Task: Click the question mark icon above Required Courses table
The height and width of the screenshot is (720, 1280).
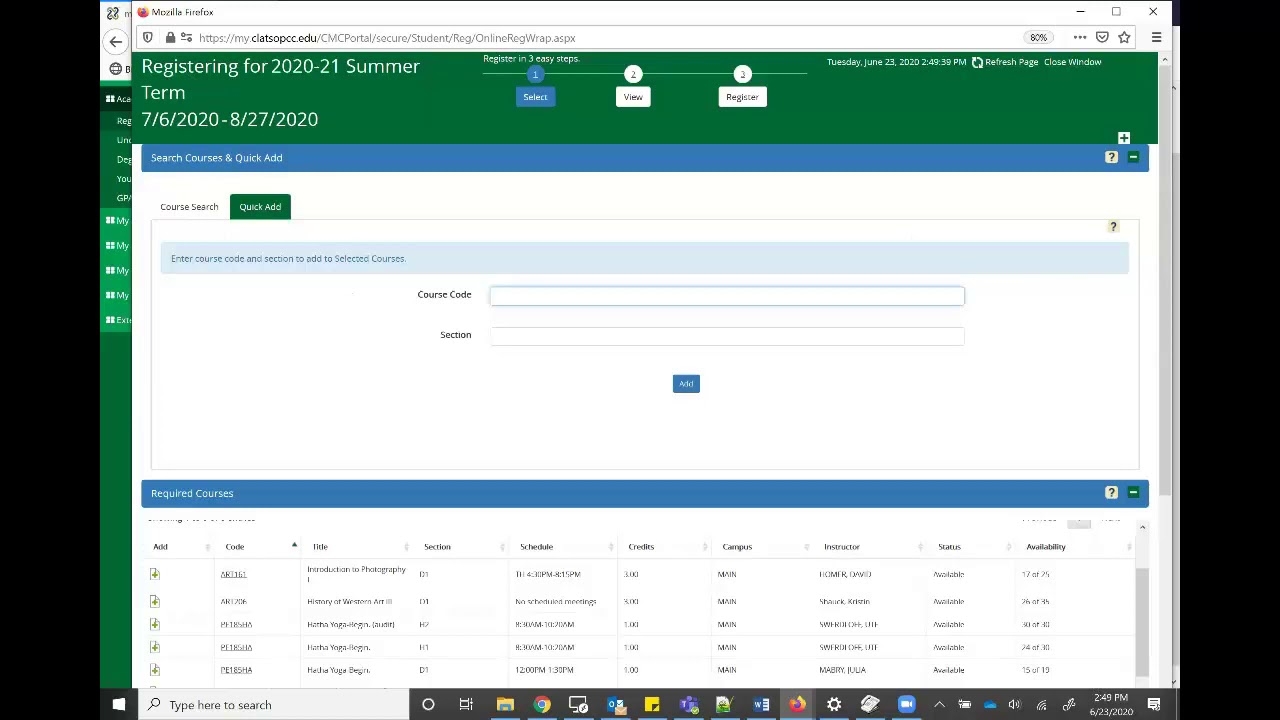Action: 1111,492
